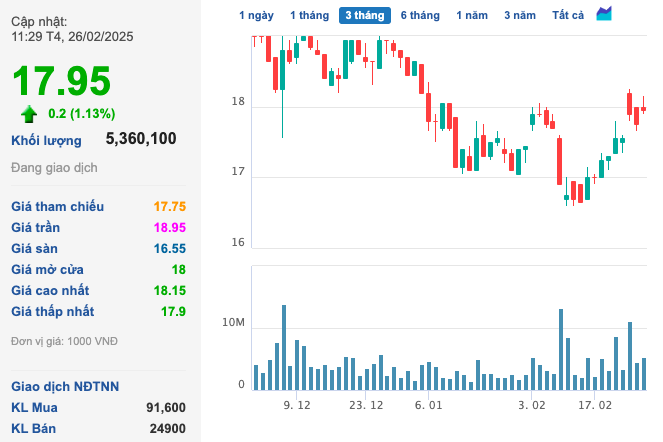The image size is (663, 442).
Task: Click the Khối lượng value 5,360,100
Action: (141, 139)
